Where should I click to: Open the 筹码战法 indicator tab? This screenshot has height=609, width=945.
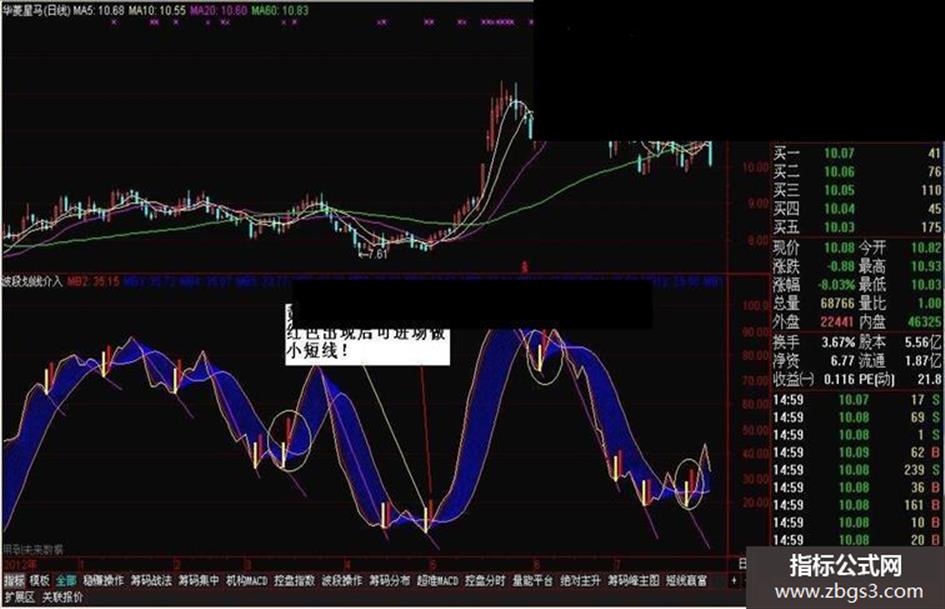pyautogui.click(x=151, y=581)
